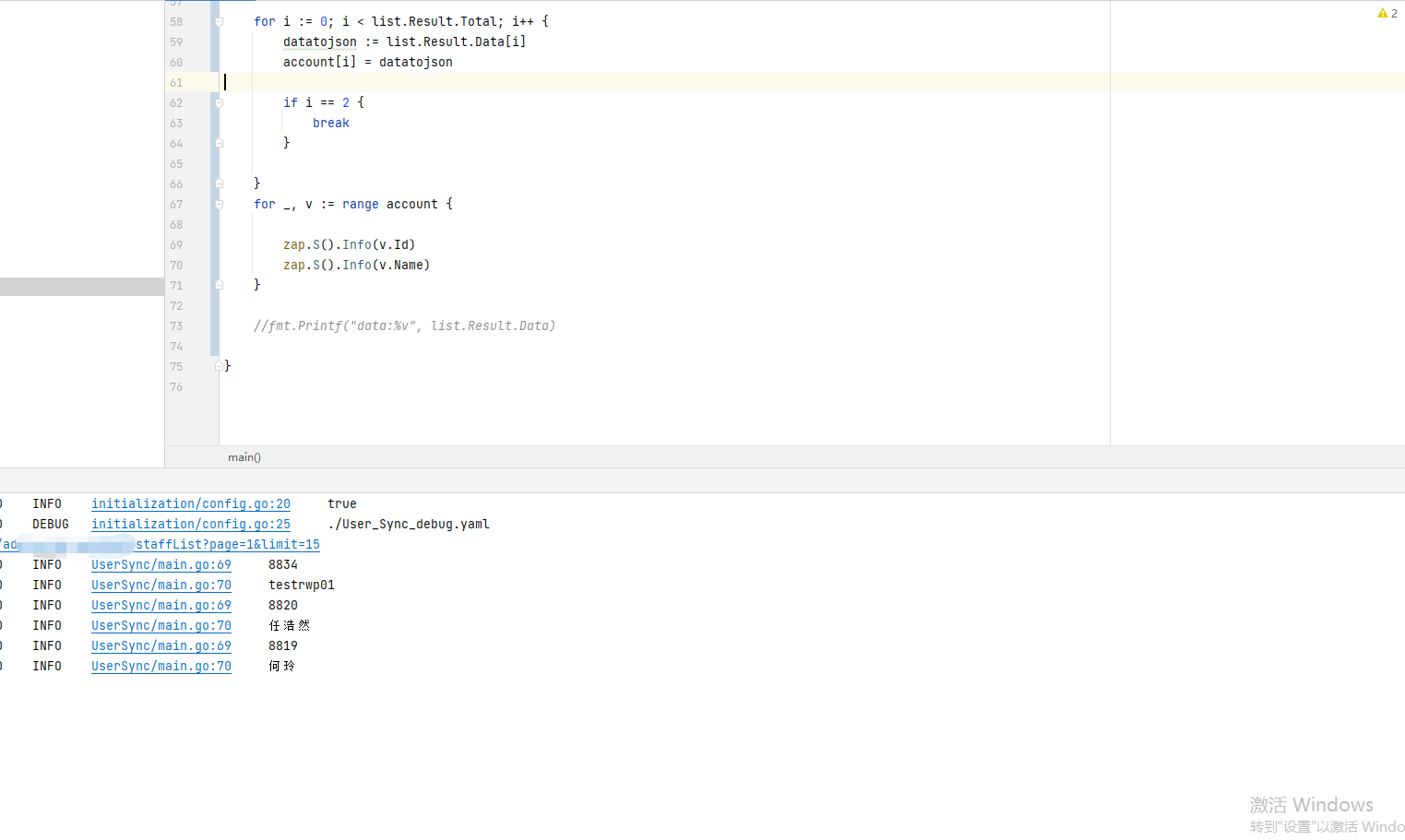Fold the range loop at line 67

click(x=219, y=204)
